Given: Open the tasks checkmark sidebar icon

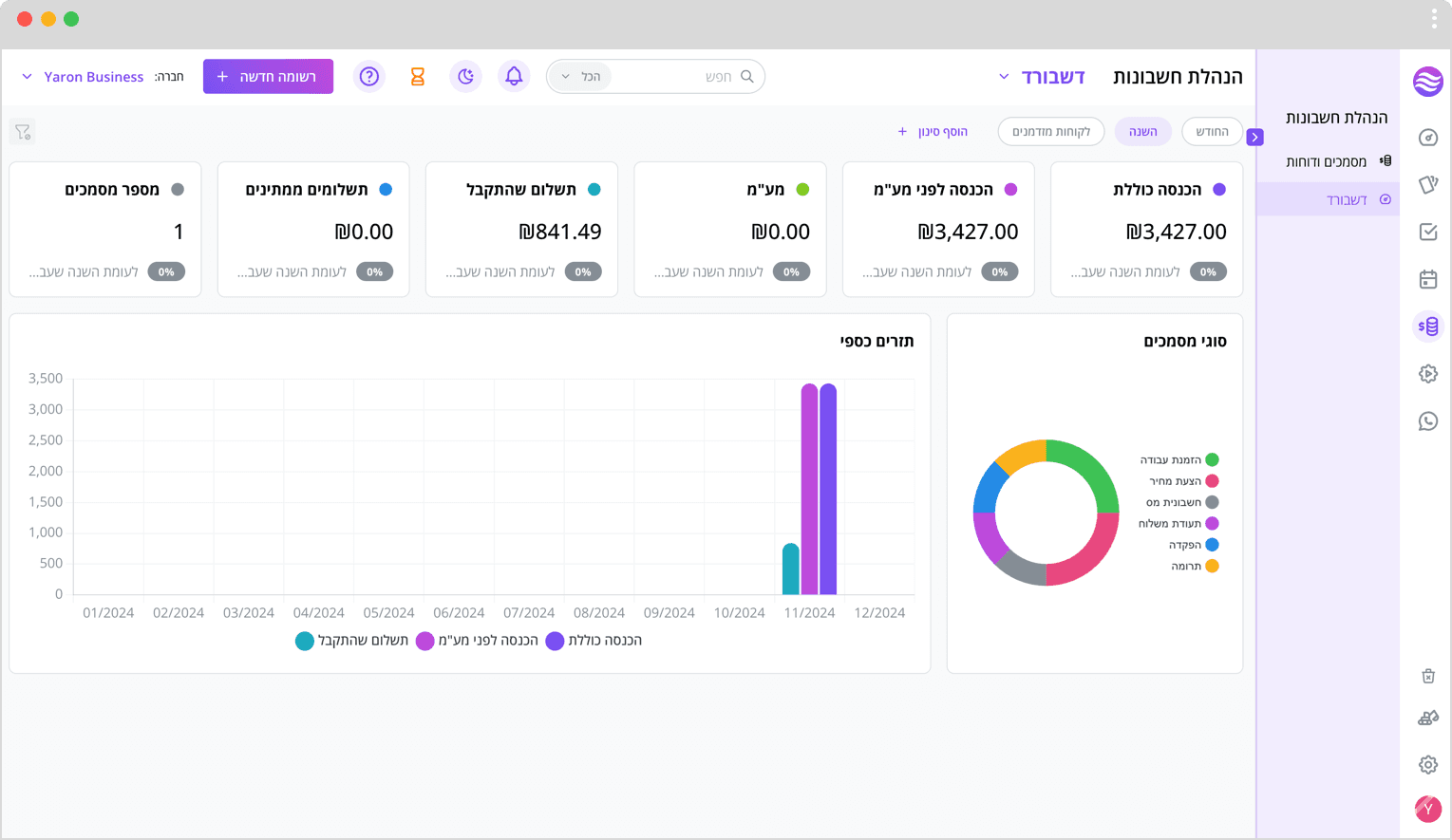Looking at the screenshot, I should 1428,232.
